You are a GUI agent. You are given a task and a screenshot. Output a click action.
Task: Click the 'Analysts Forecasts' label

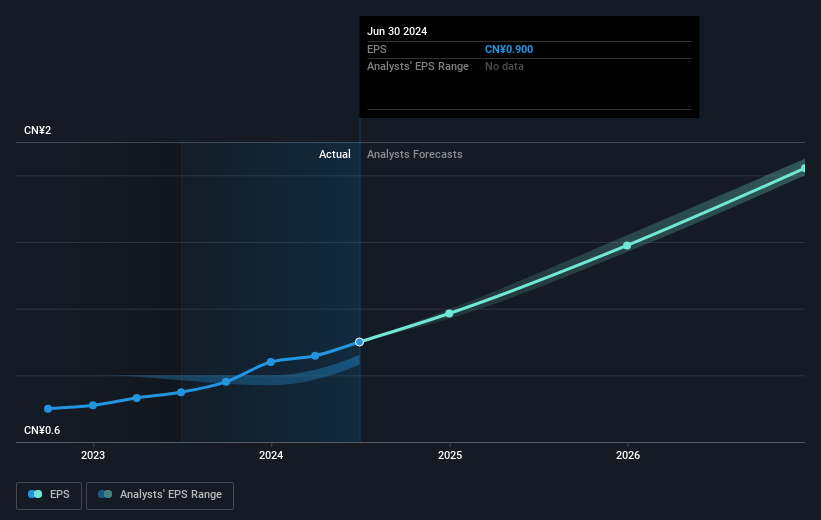[x=415, y=154]
